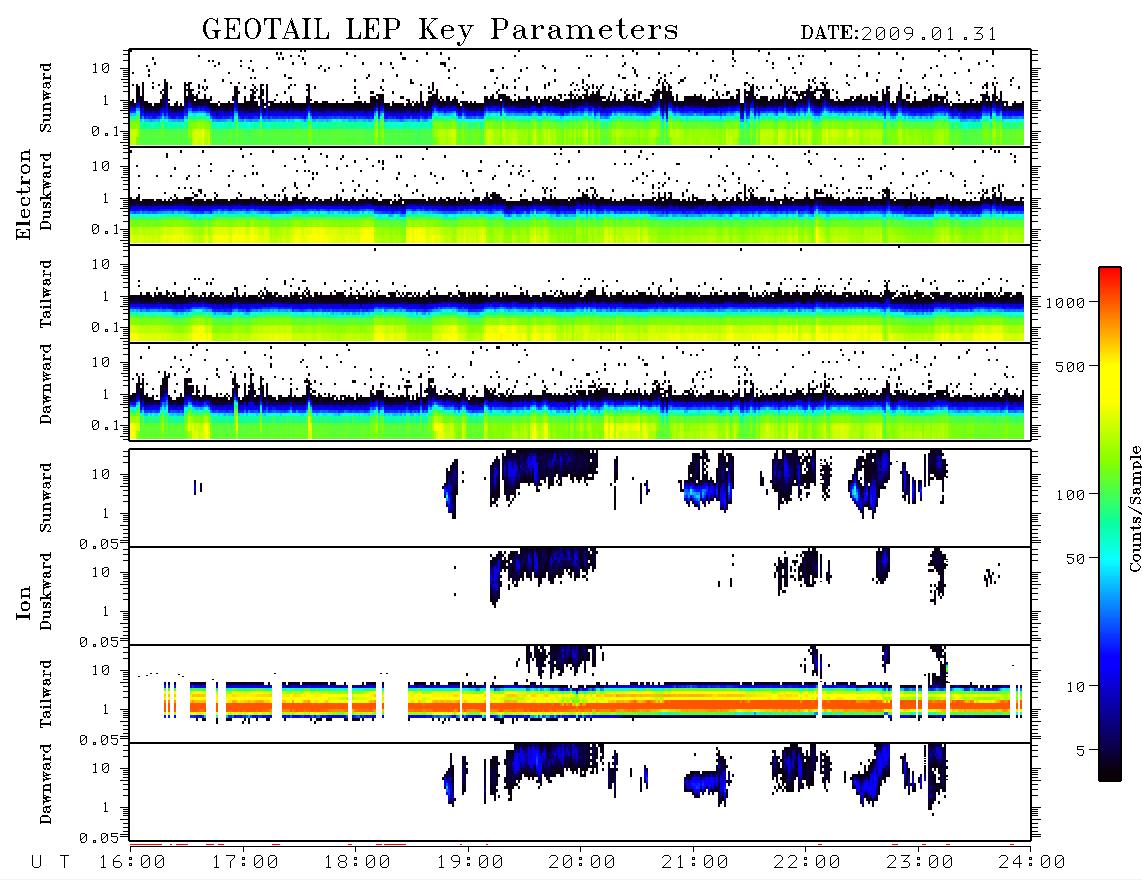Click the 500 colorbar tick label
Image resolution: width=1142 pixels, height=880 pixels.
[1071, 366]
